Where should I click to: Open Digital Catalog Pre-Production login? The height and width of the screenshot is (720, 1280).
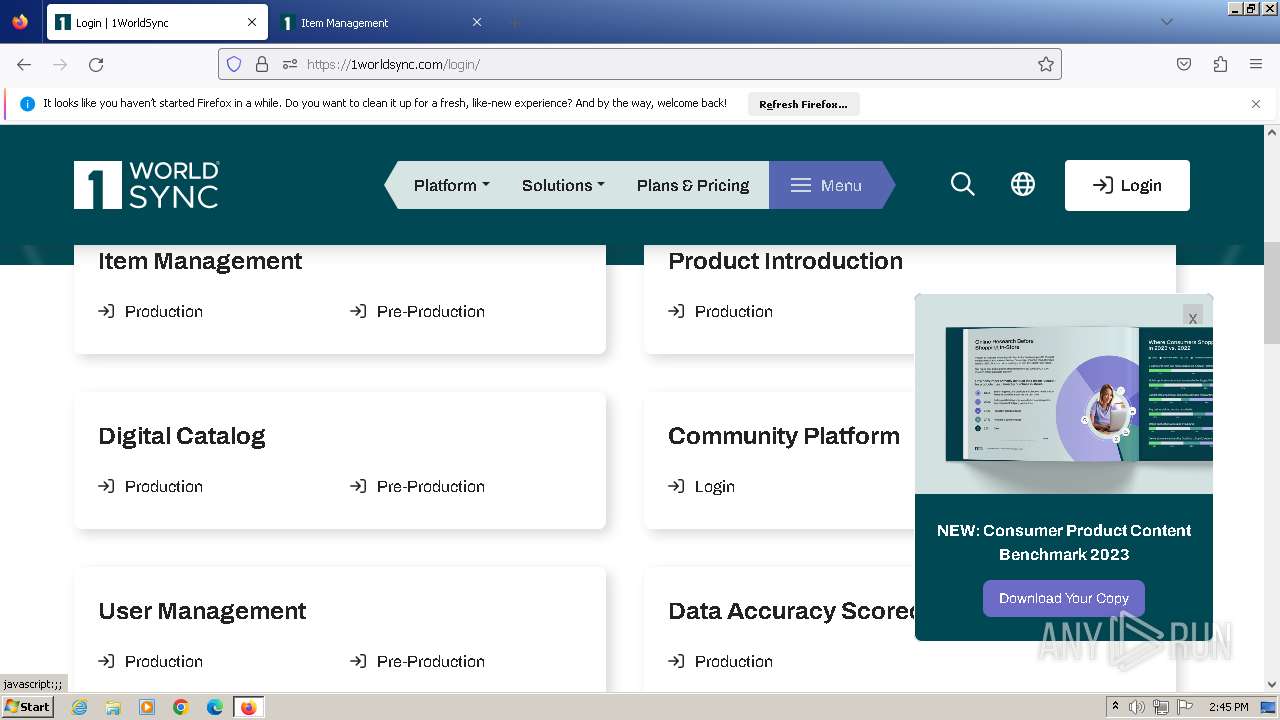(x=417, y=486)
